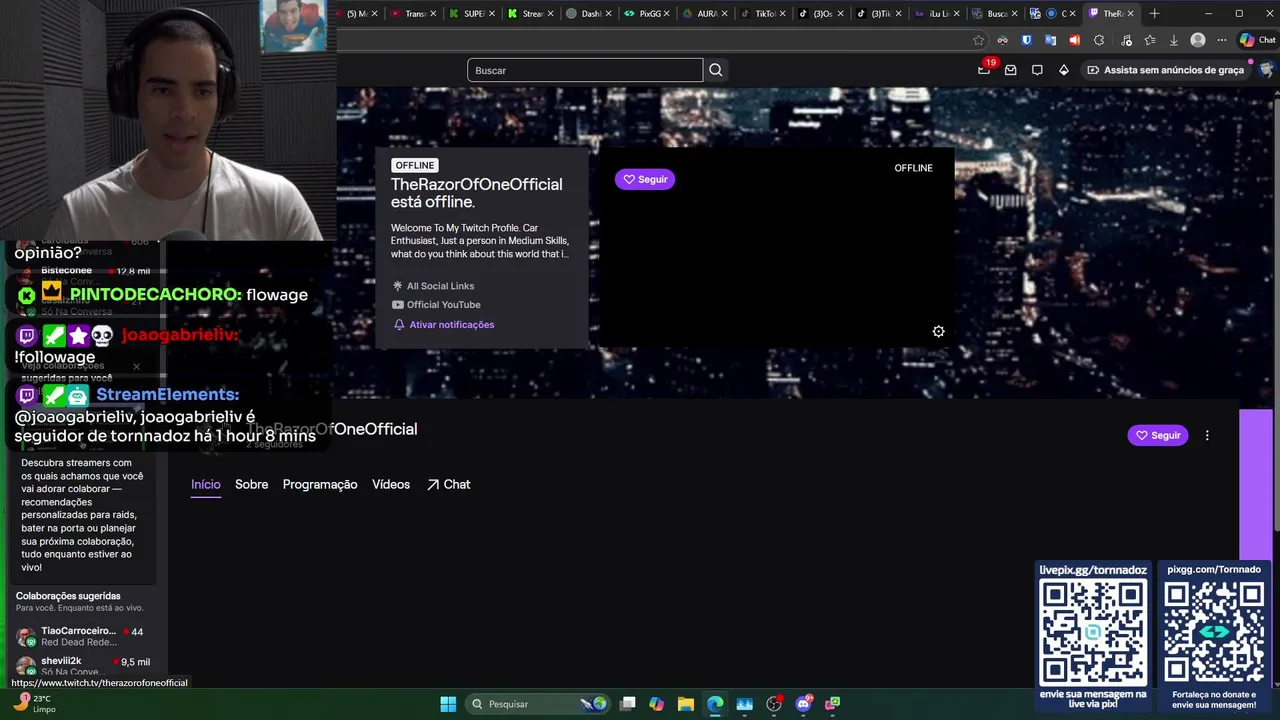Switch to the PixGG browser tab

click(647, 14)
